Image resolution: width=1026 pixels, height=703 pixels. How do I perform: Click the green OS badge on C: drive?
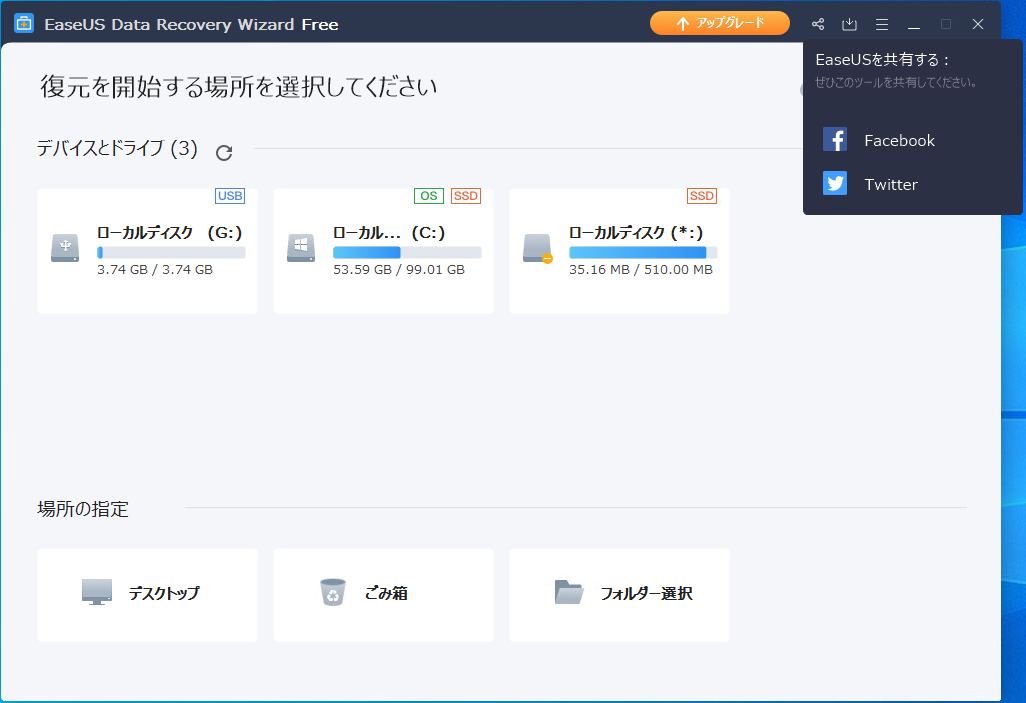click(x=428, y=196)
